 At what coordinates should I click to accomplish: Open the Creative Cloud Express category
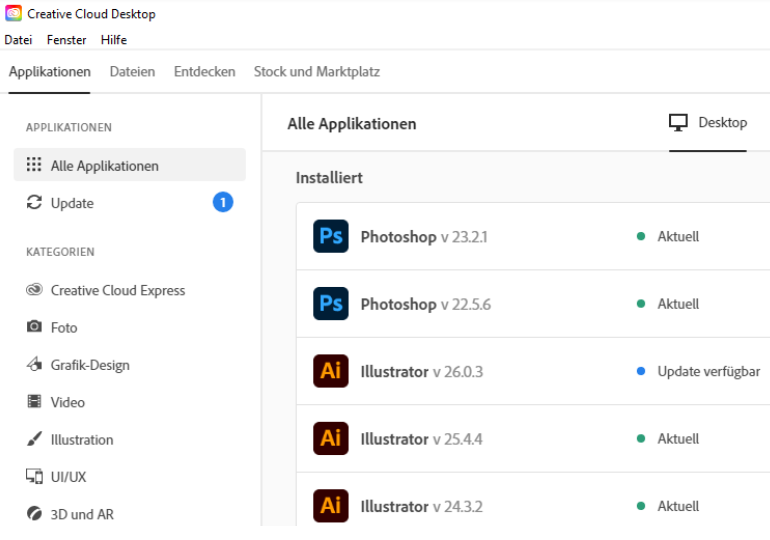pyautogui.click(x=117, y=290)
